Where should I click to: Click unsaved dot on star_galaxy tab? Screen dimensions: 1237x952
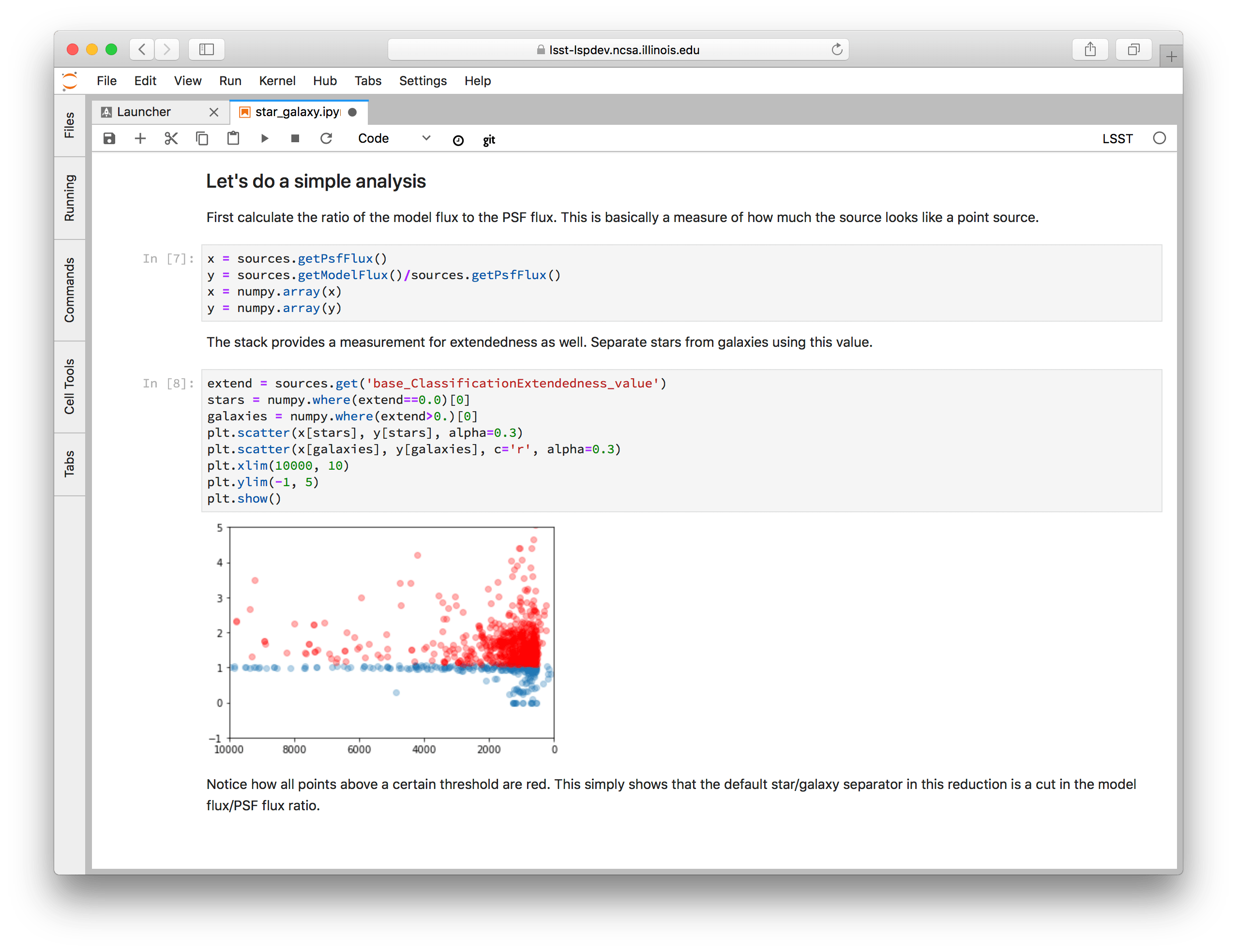click(x=352, y=112)
